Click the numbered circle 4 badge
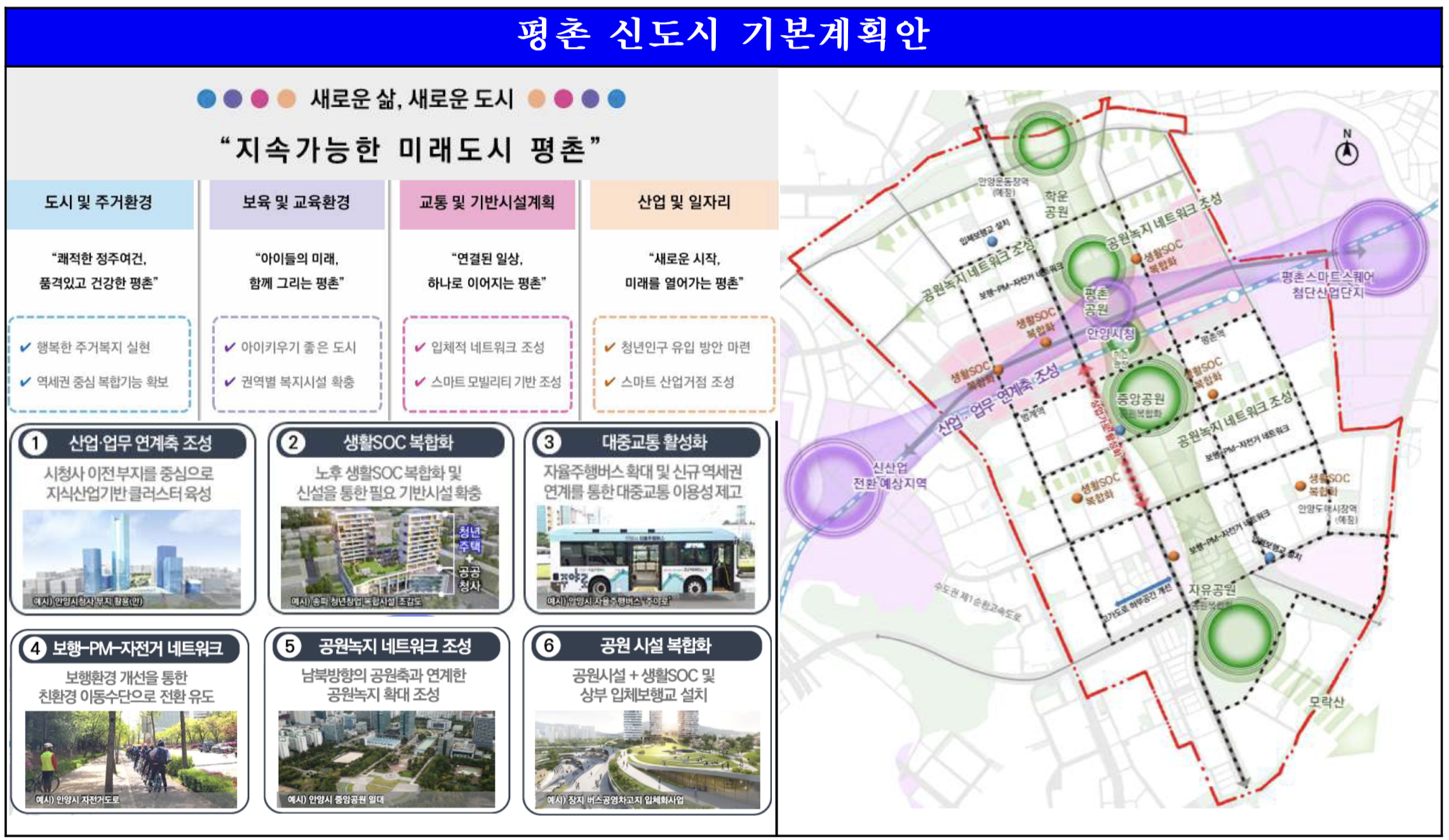The image size is (1449, 840). (36, 648)
